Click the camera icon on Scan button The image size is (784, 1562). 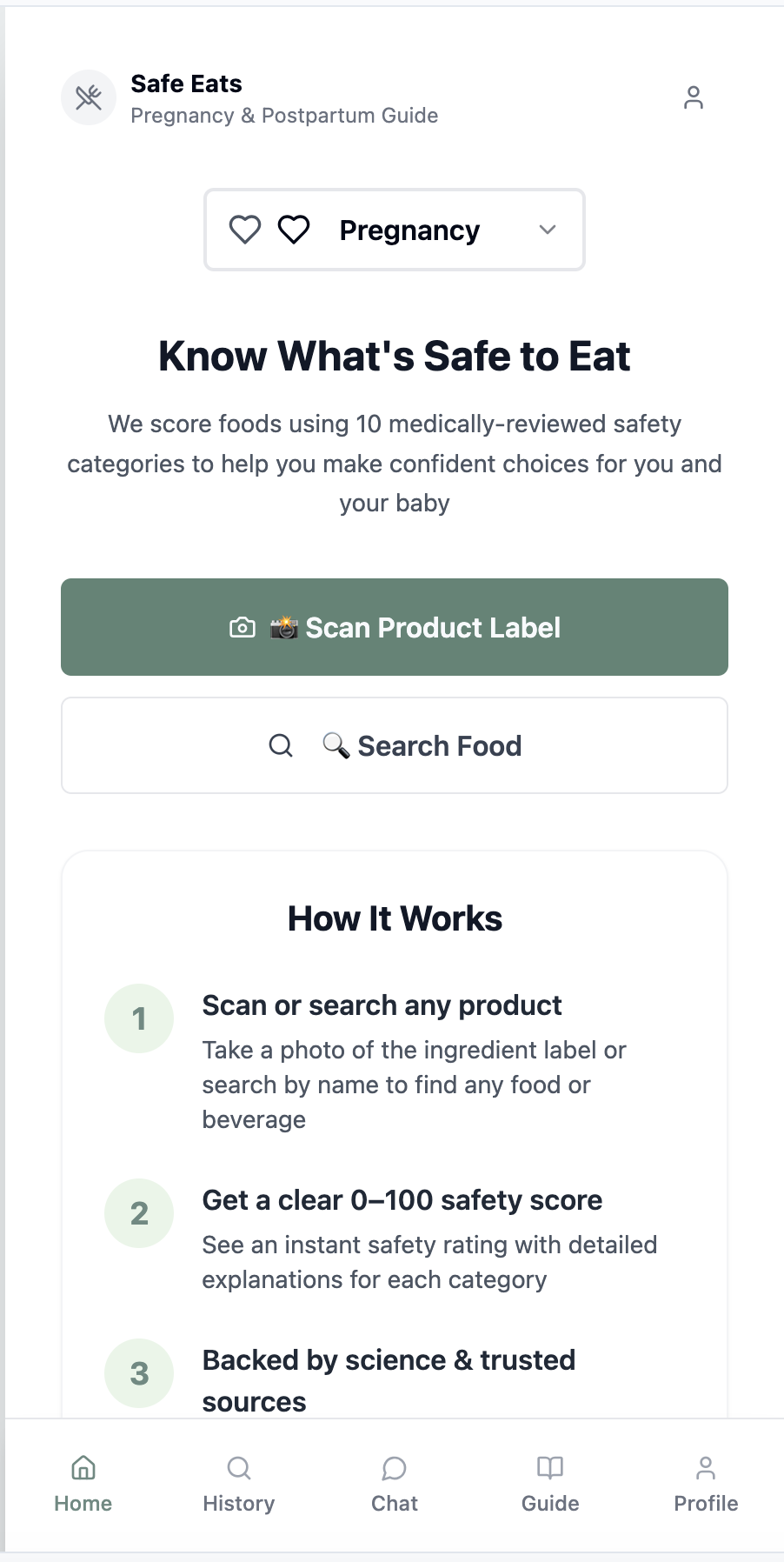(243, 627)
